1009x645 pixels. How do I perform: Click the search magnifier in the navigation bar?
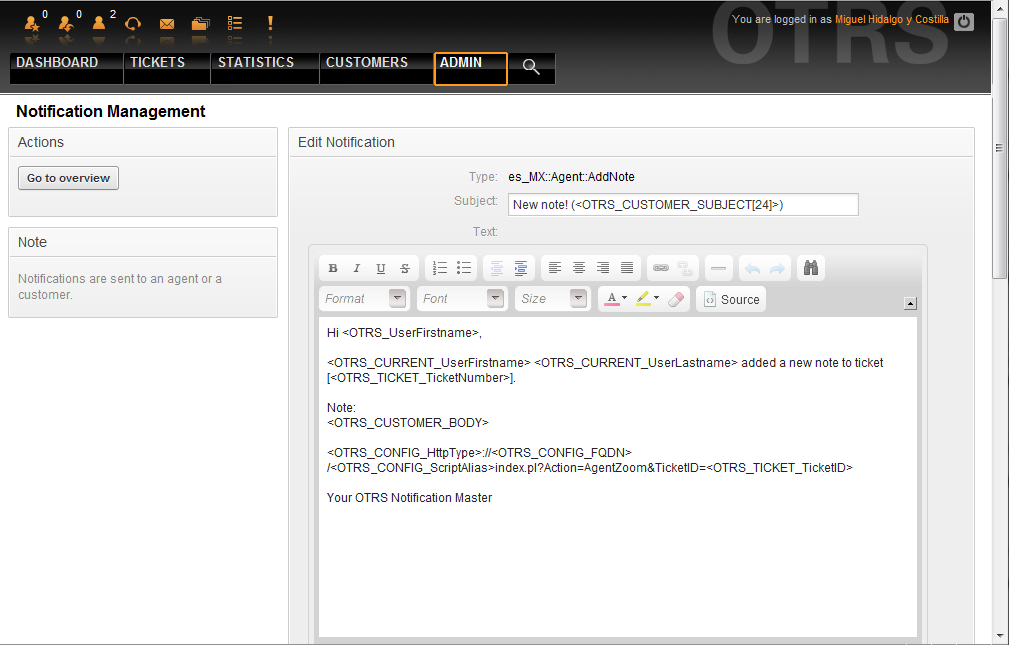coord(531,68)
